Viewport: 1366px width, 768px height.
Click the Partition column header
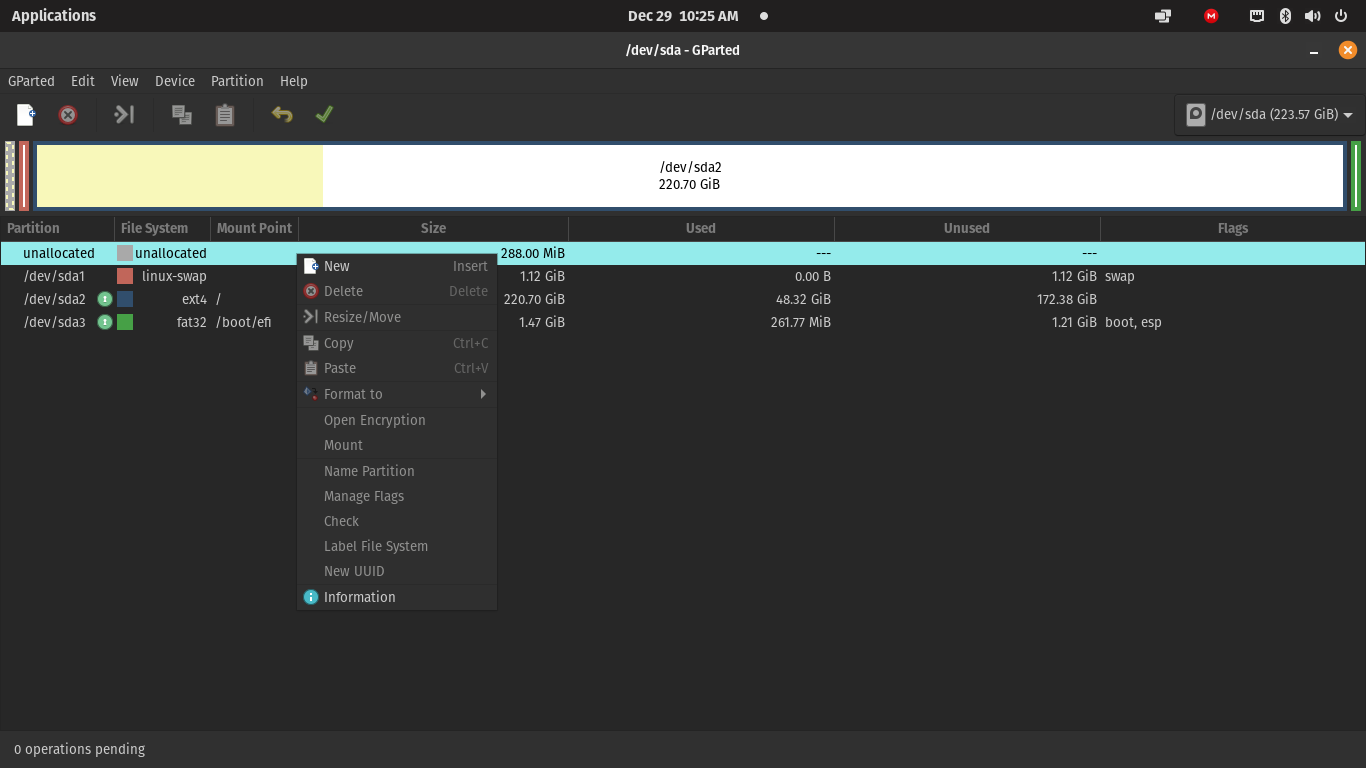57,228
